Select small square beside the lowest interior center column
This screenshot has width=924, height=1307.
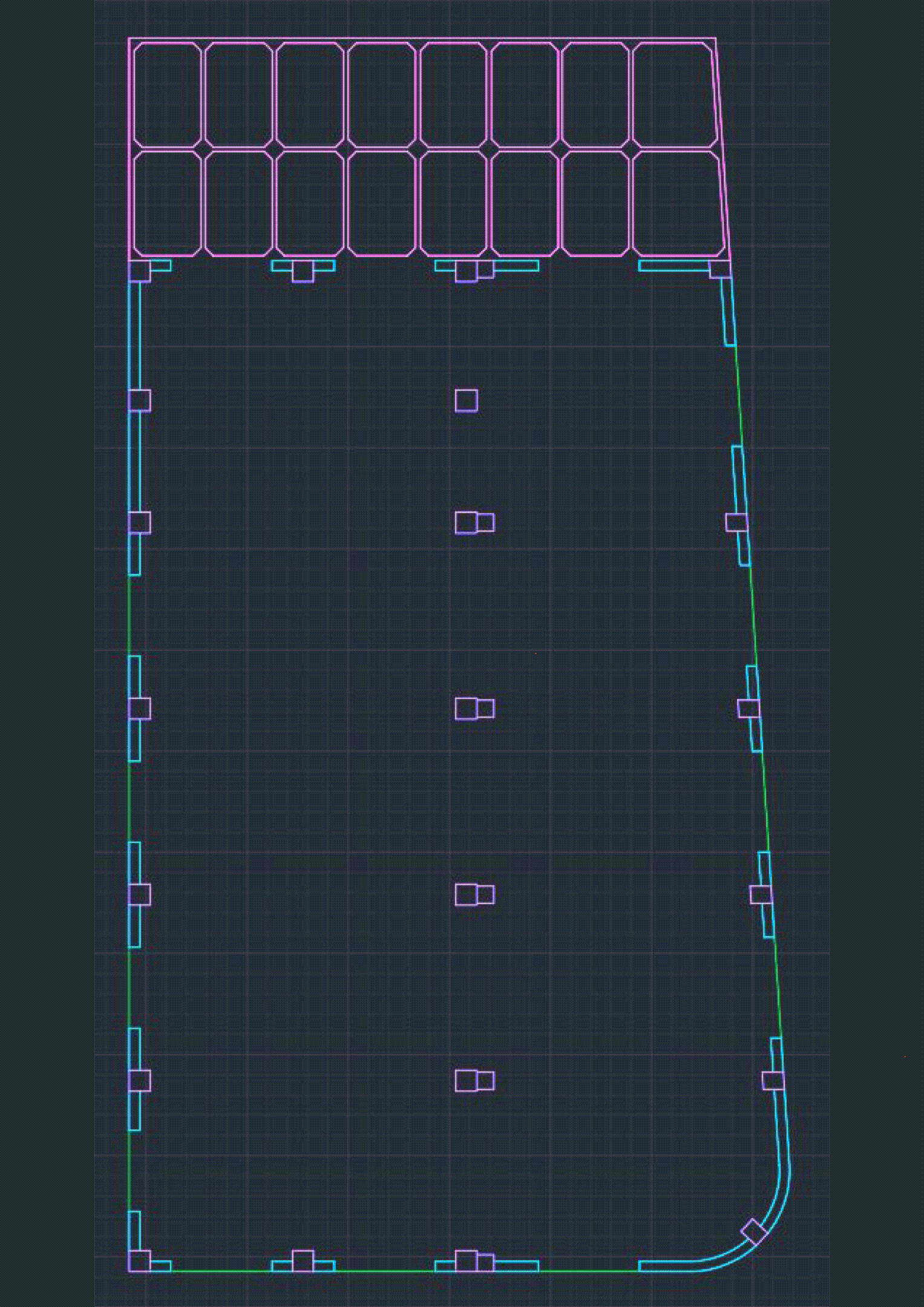(485, 1081)
